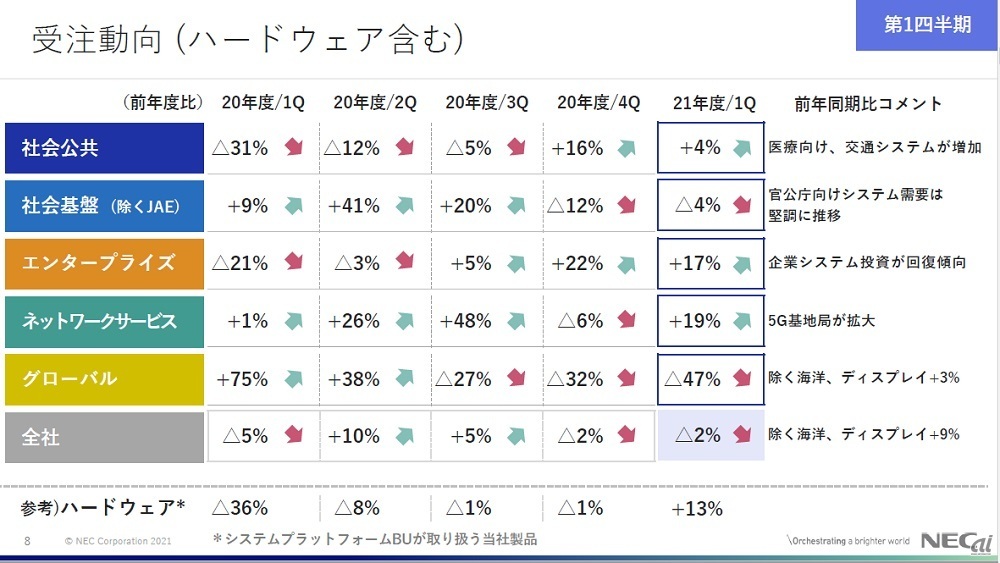The height and width of the screenshot is (563, 1000).
Task: Click the +13% hardware value for 21年度
Action: 697,508
